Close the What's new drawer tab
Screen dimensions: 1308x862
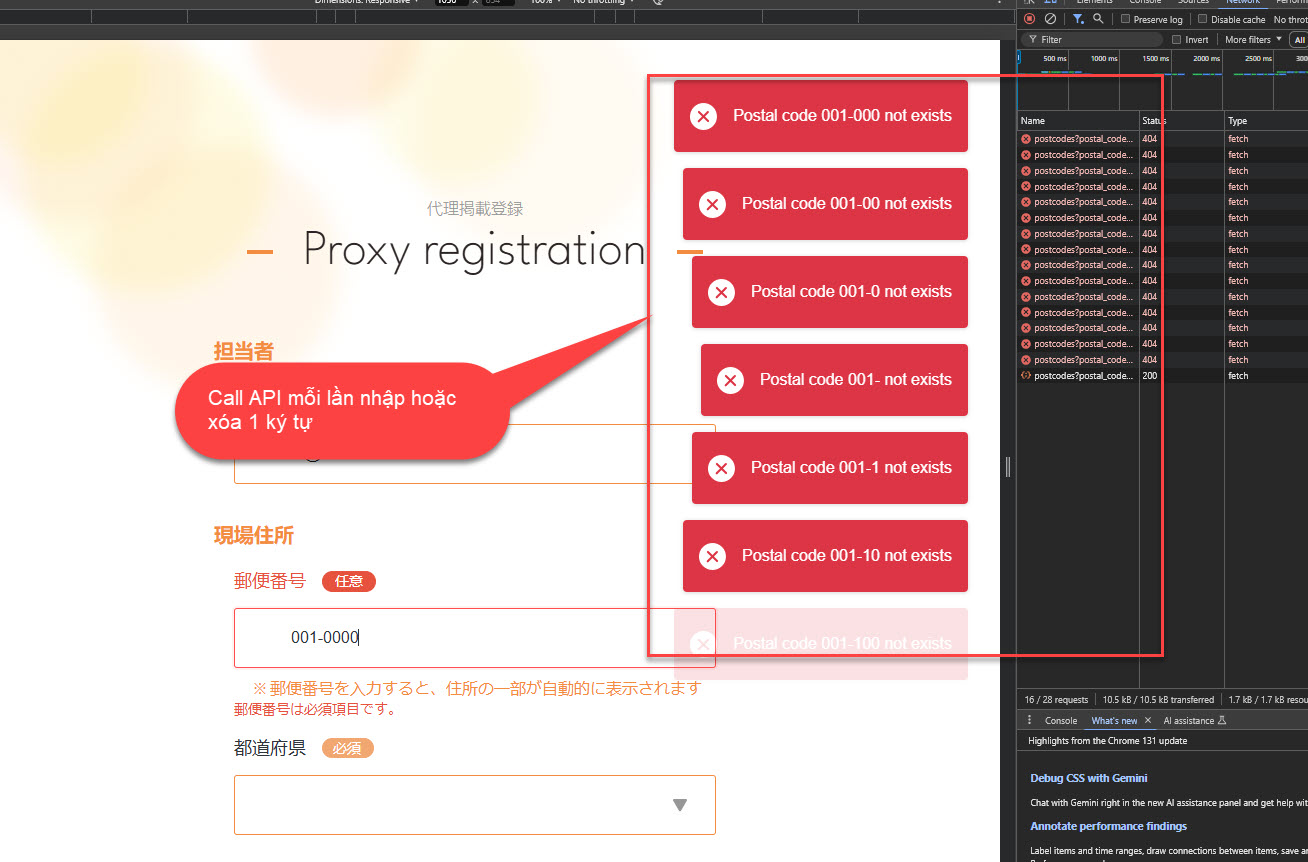coord(1147,720)
